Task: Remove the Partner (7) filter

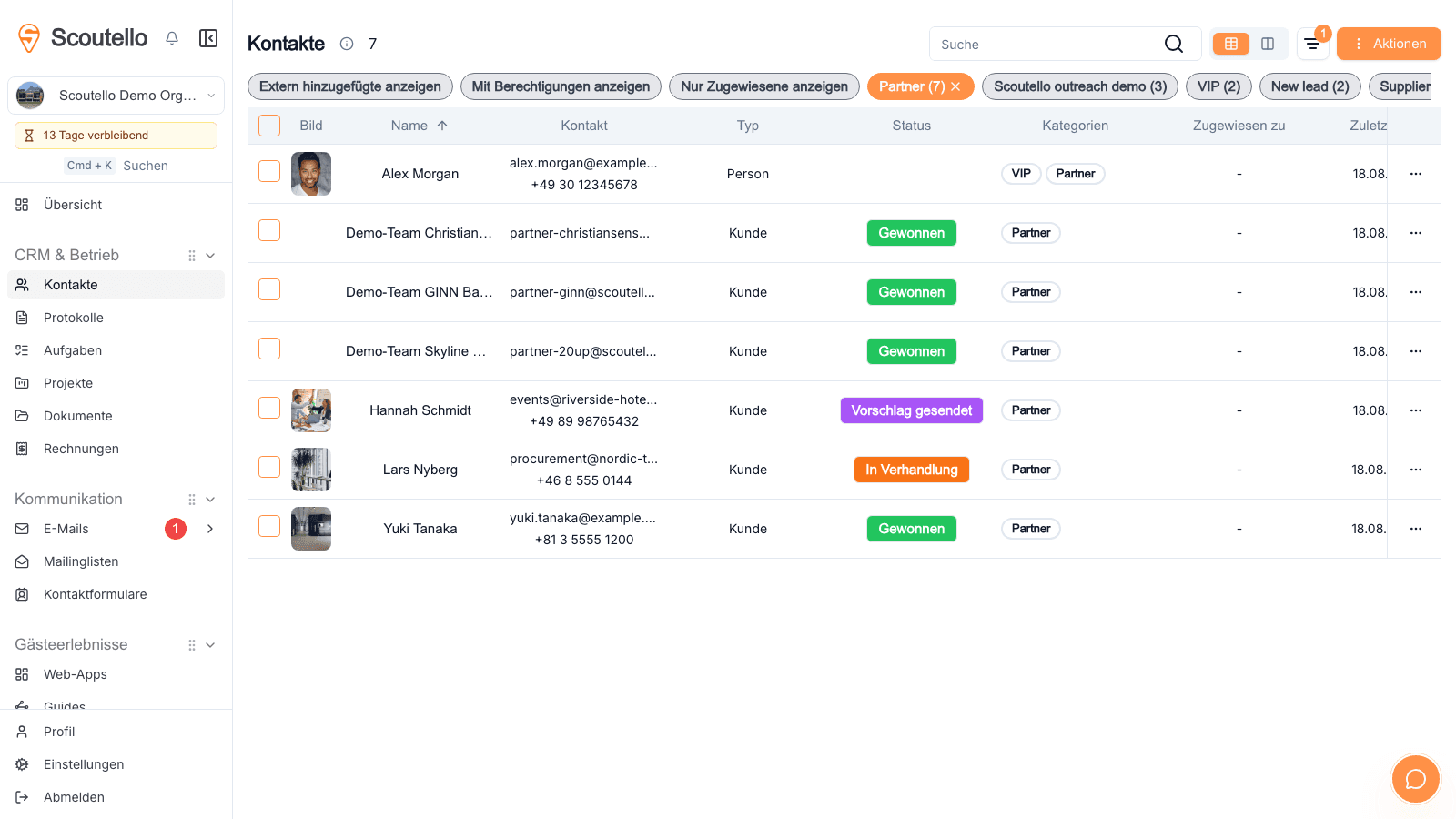Action: point(955,86)
